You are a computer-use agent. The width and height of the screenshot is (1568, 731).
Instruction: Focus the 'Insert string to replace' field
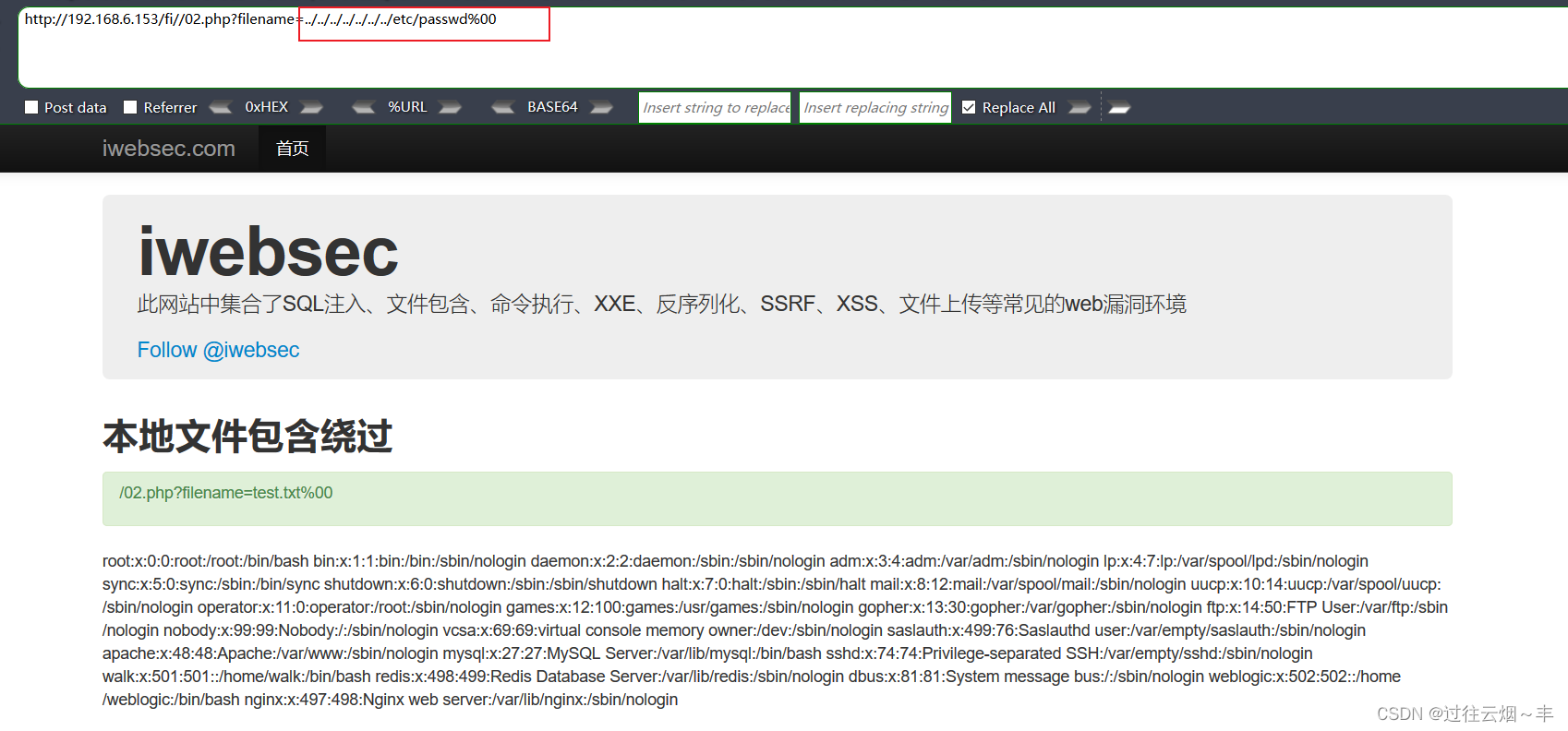tap(716, 107)
